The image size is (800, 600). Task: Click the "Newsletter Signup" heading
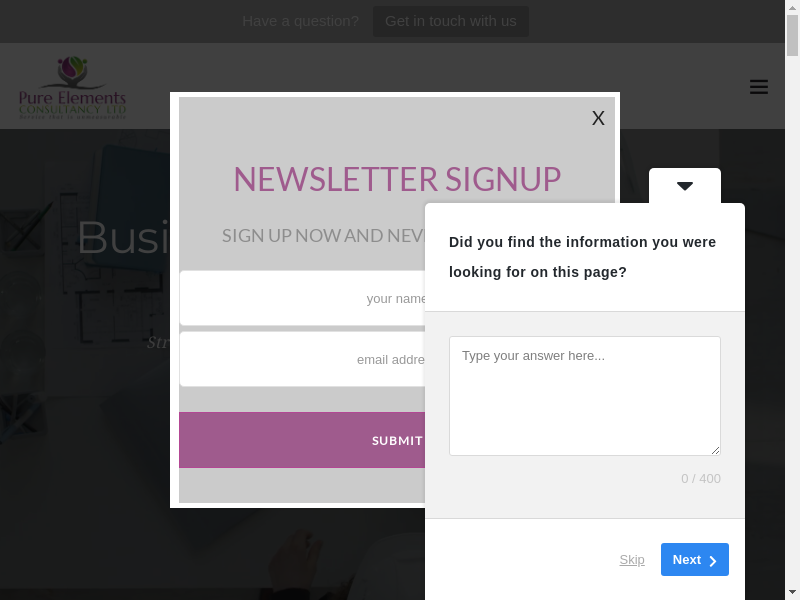click(396, 179)
